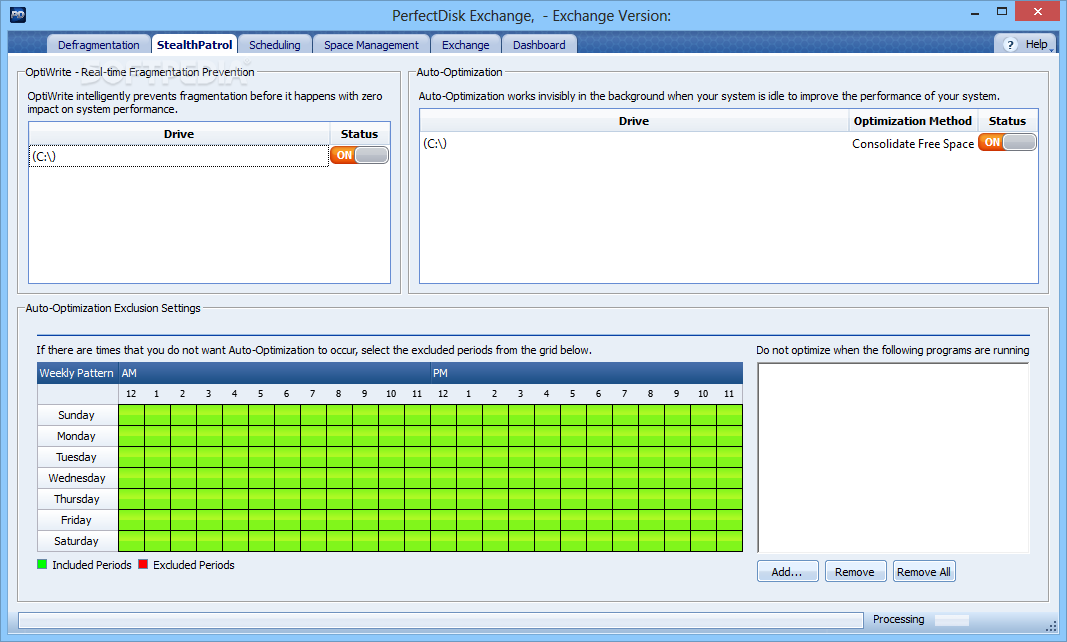Exclude Tuesday 3 AM grid cell

click(210, 458)
